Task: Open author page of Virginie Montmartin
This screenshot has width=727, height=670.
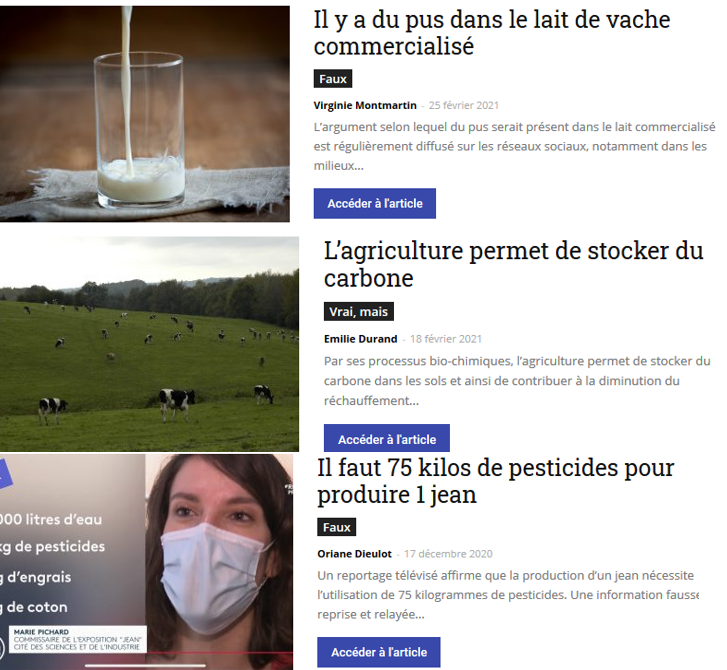Action: pos(365,105)
